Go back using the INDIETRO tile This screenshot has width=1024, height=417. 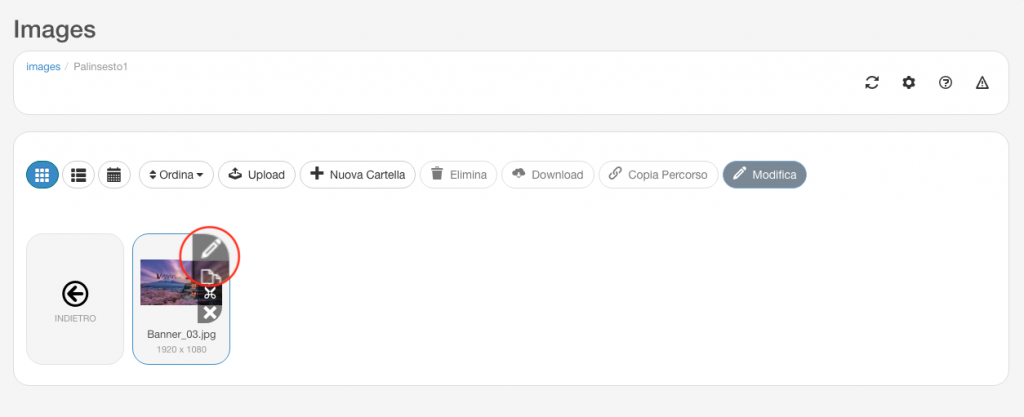(x=75, y=299)
